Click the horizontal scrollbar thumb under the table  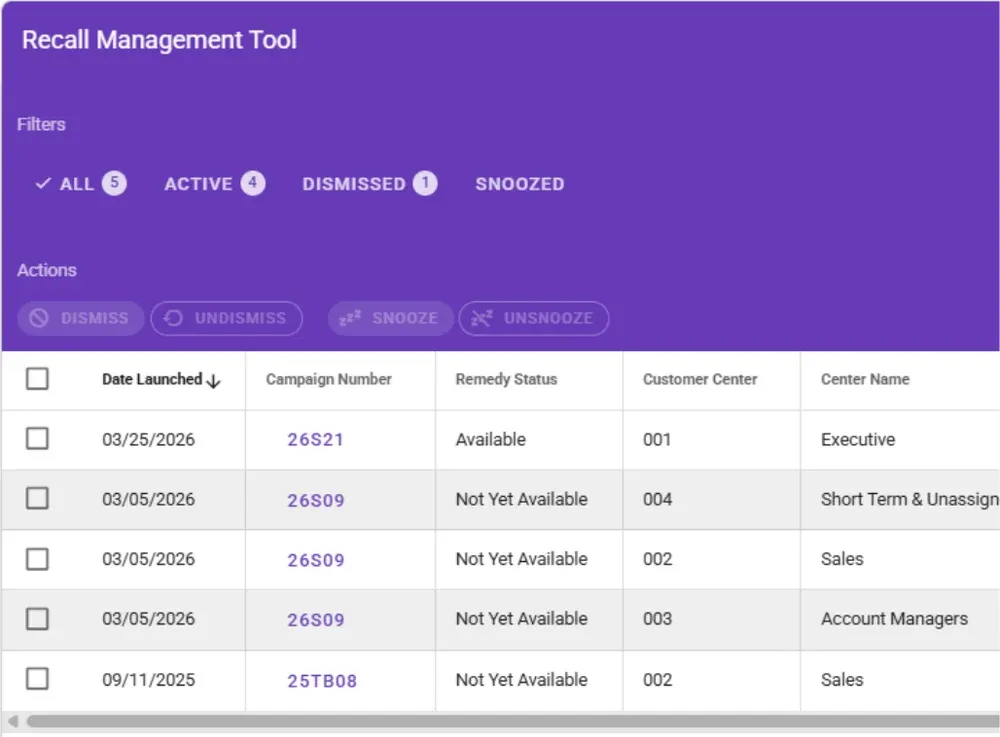513,721
